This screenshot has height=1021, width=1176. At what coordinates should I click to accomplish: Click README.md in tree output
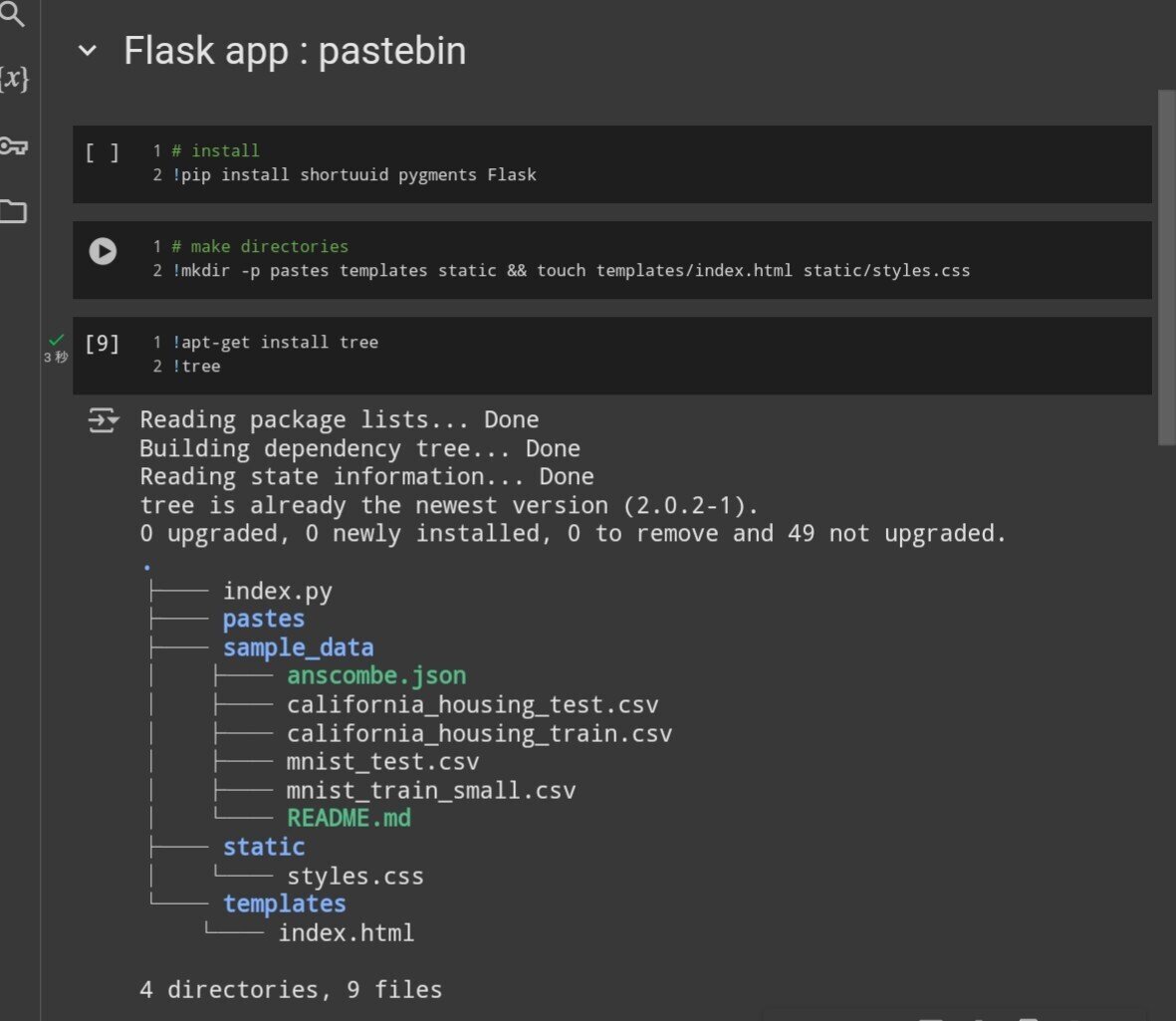[x=349, y=819]
